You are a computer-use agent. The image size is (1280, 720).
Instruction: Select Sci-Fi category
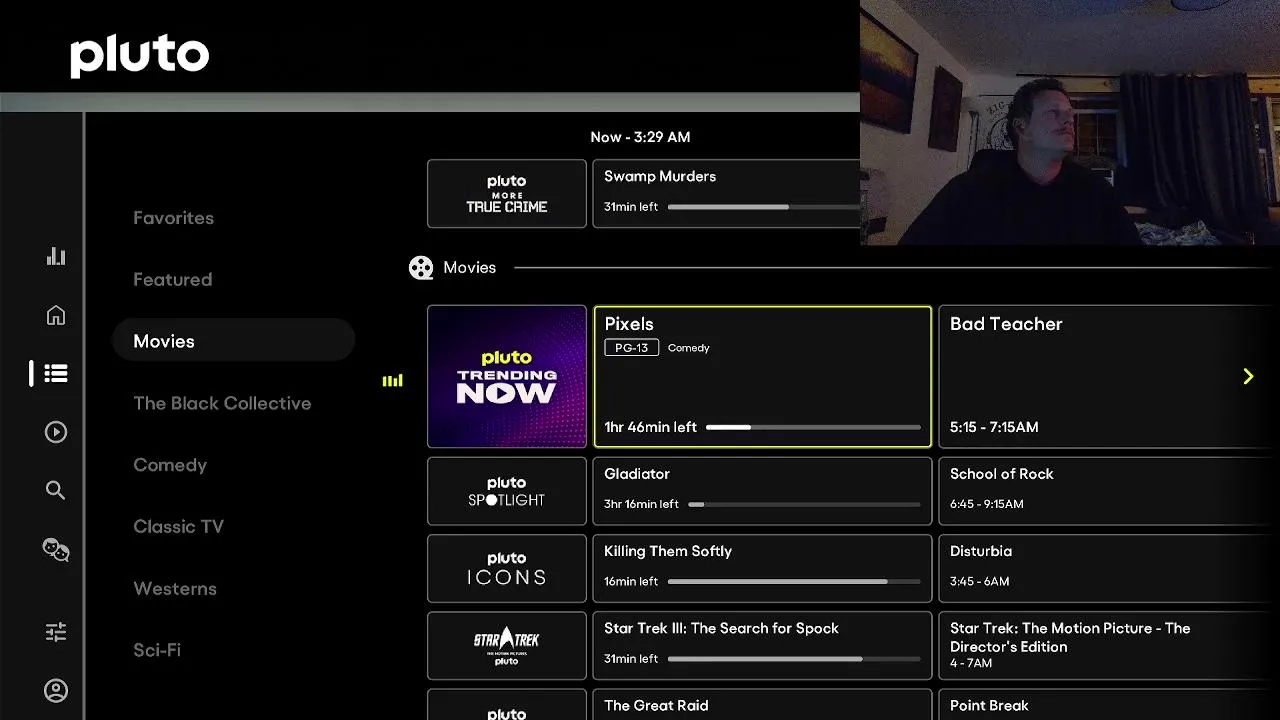tap(157, 650)
